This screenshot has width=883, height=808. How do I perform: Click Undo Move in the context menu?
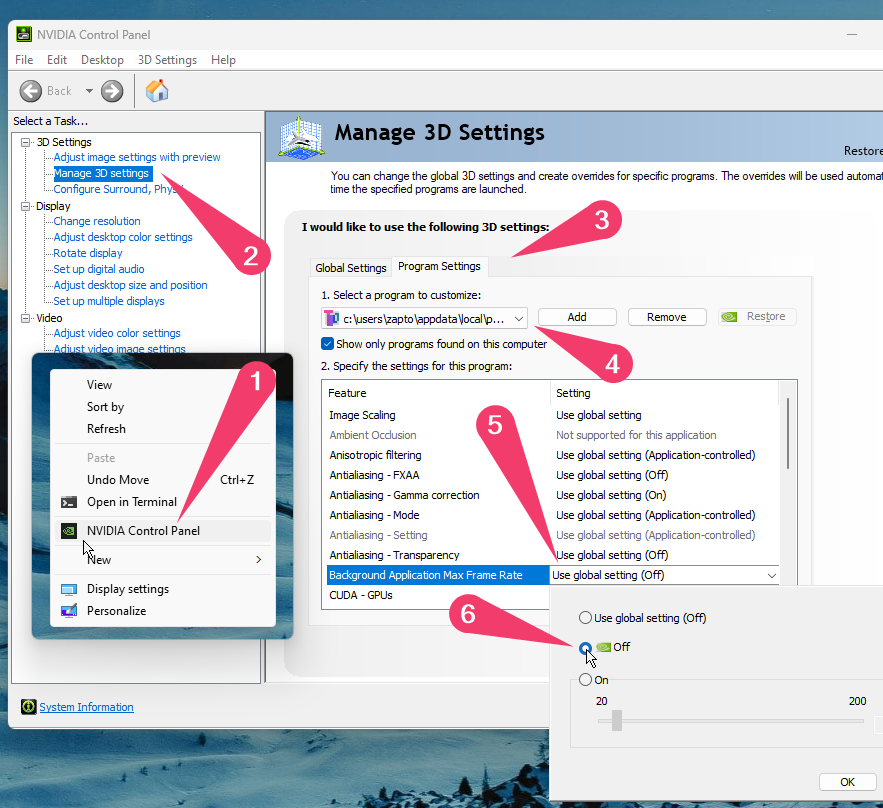163,480
